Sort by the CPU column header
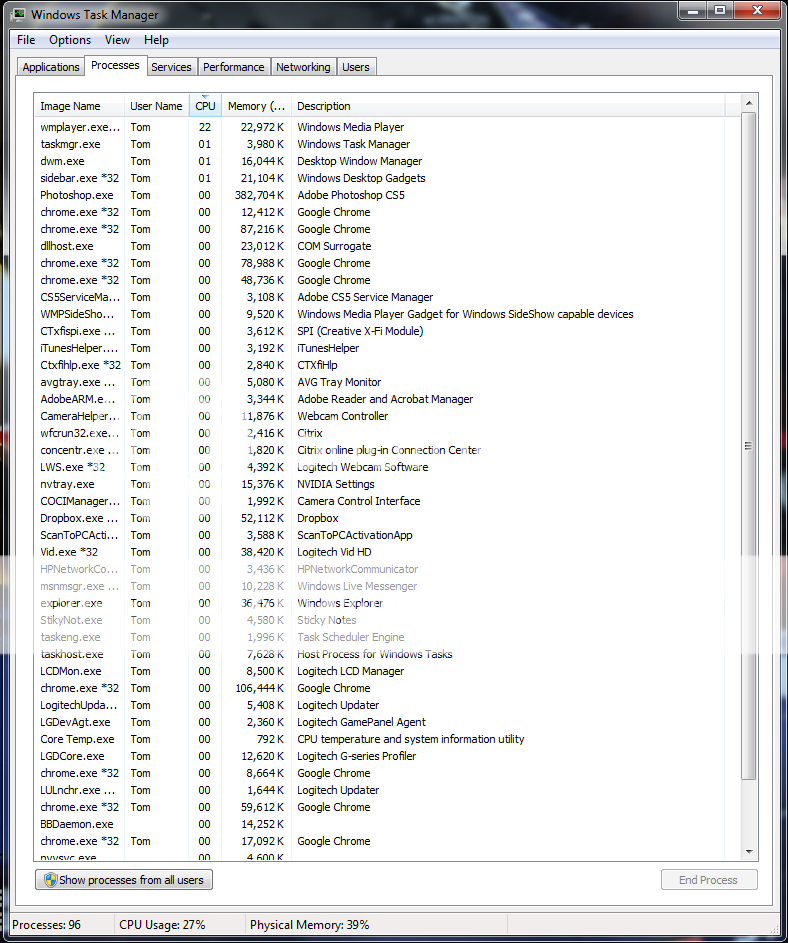Viewport: 788px width, 943px height. point(205,106)
